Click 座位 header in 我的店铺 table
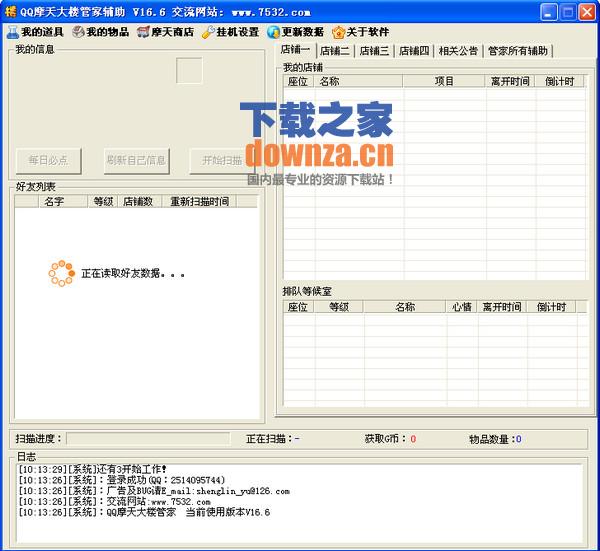This screenshot has height=551, width=600. point(298,81)
